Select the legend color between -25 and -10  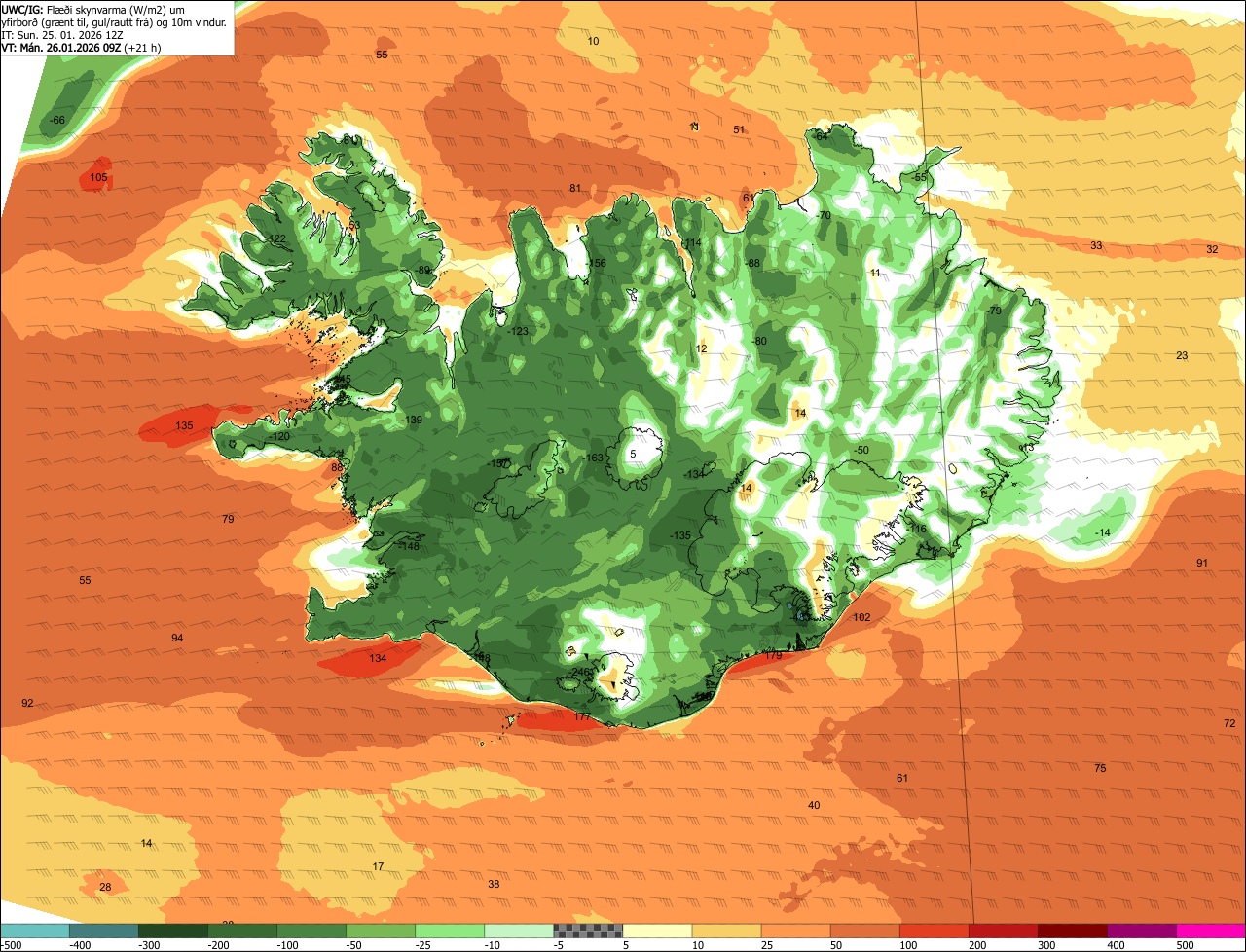pos(450,931)
